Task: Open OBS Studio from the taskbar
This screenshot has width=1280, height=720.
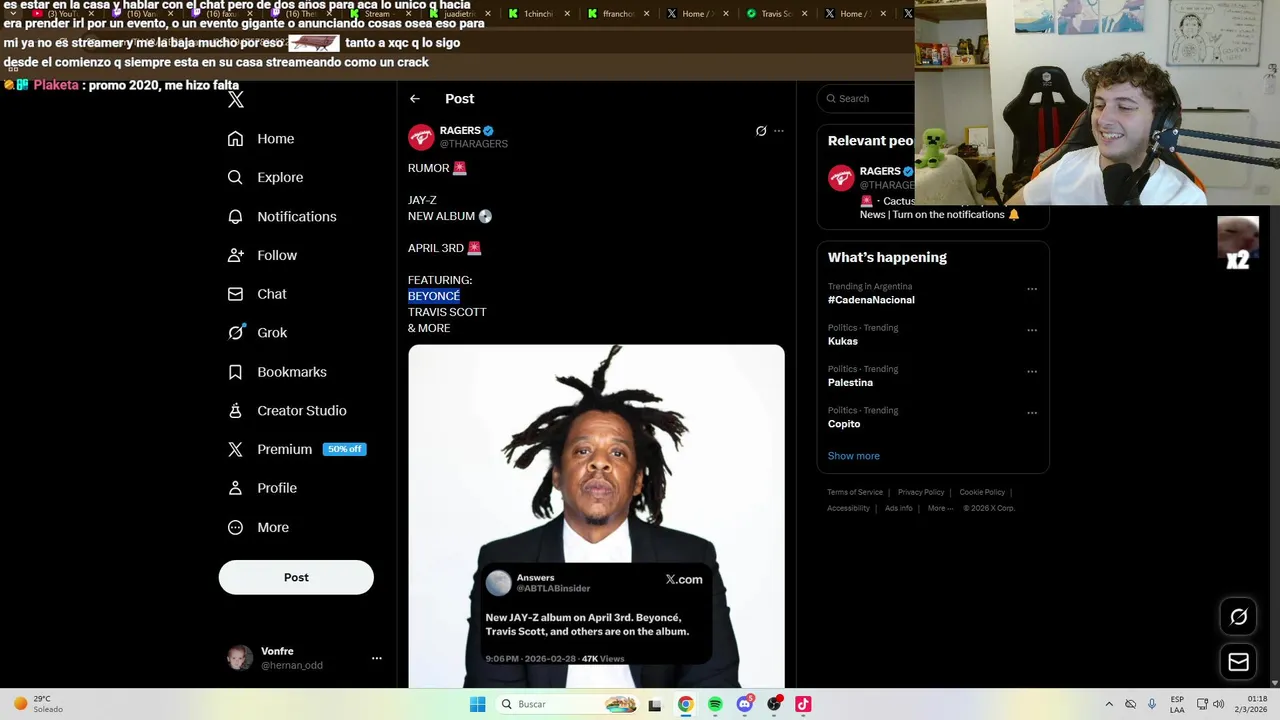Action: [x=774, y=704]
